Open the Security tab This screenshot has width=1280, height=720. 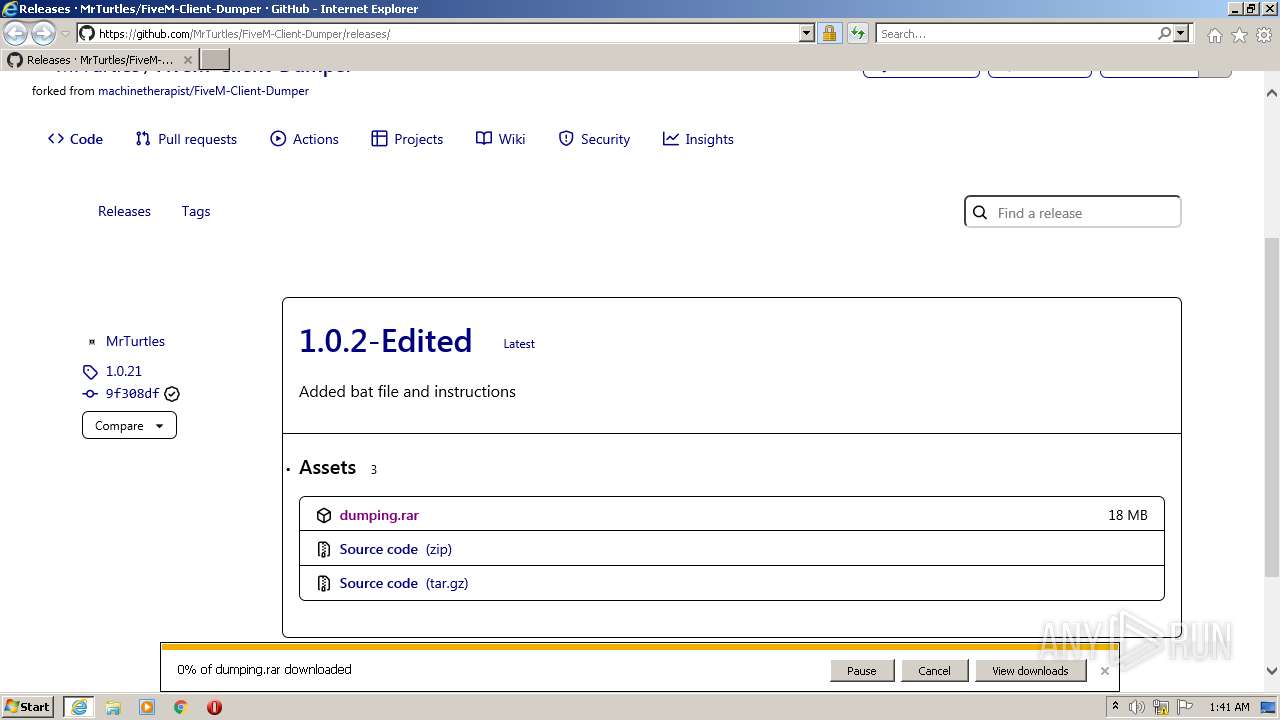point(594,139)
